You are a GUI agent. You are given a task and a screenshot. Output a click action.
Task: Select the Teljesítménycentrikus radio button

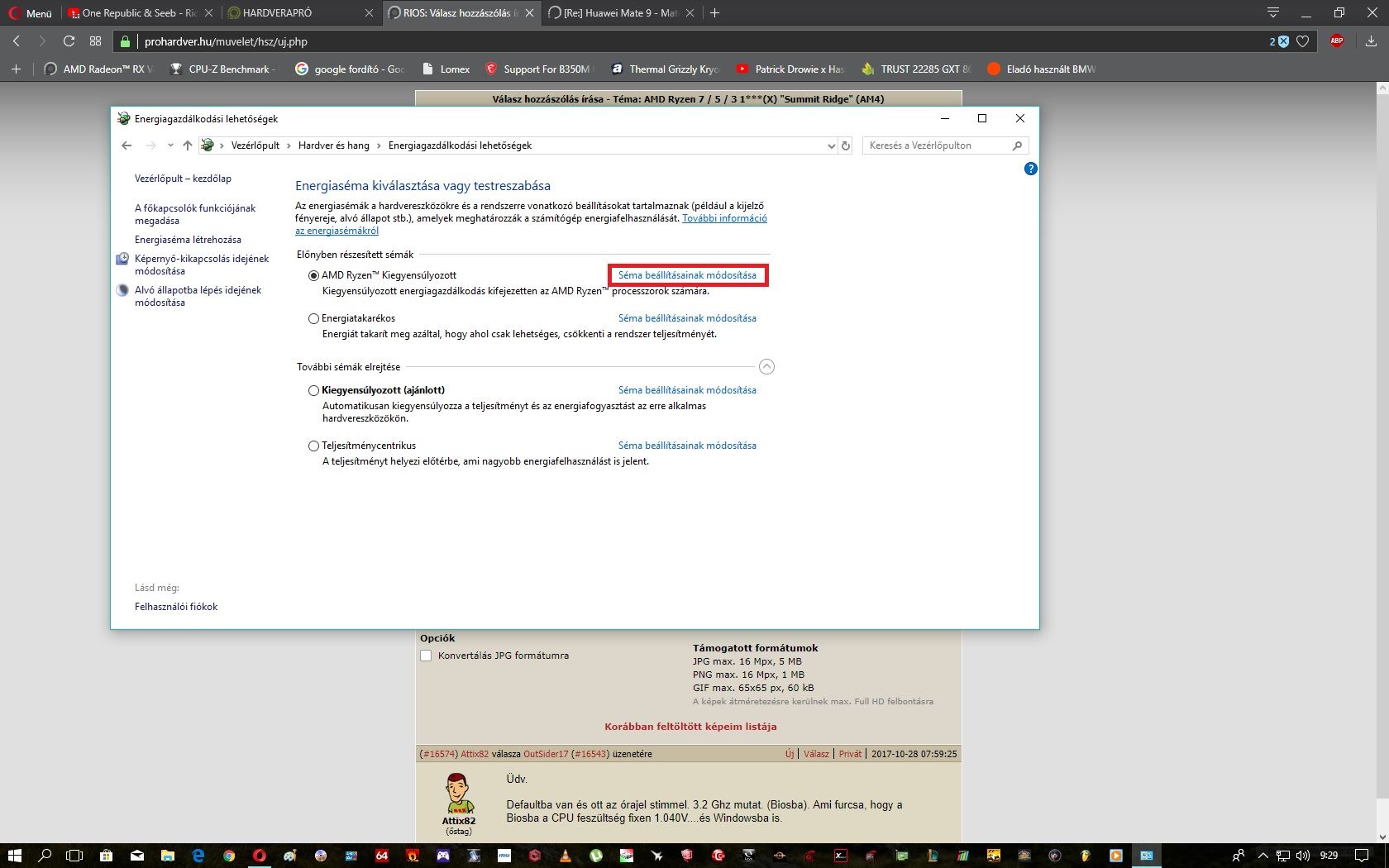click(x=313, y=446)
